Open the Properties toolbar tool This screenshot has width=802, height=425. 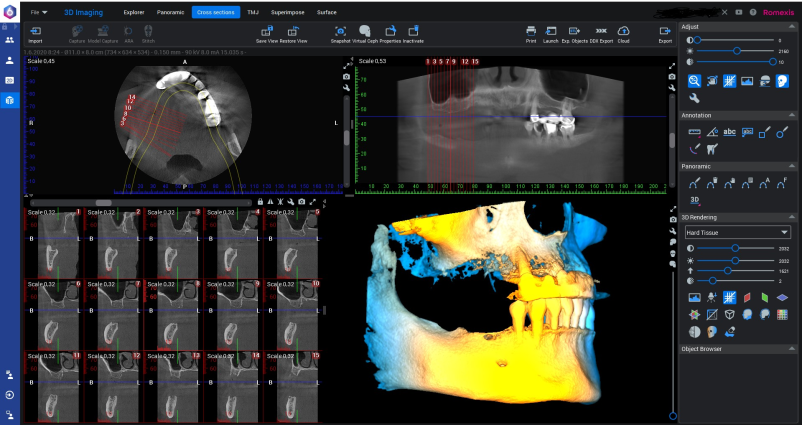[390, 34]
